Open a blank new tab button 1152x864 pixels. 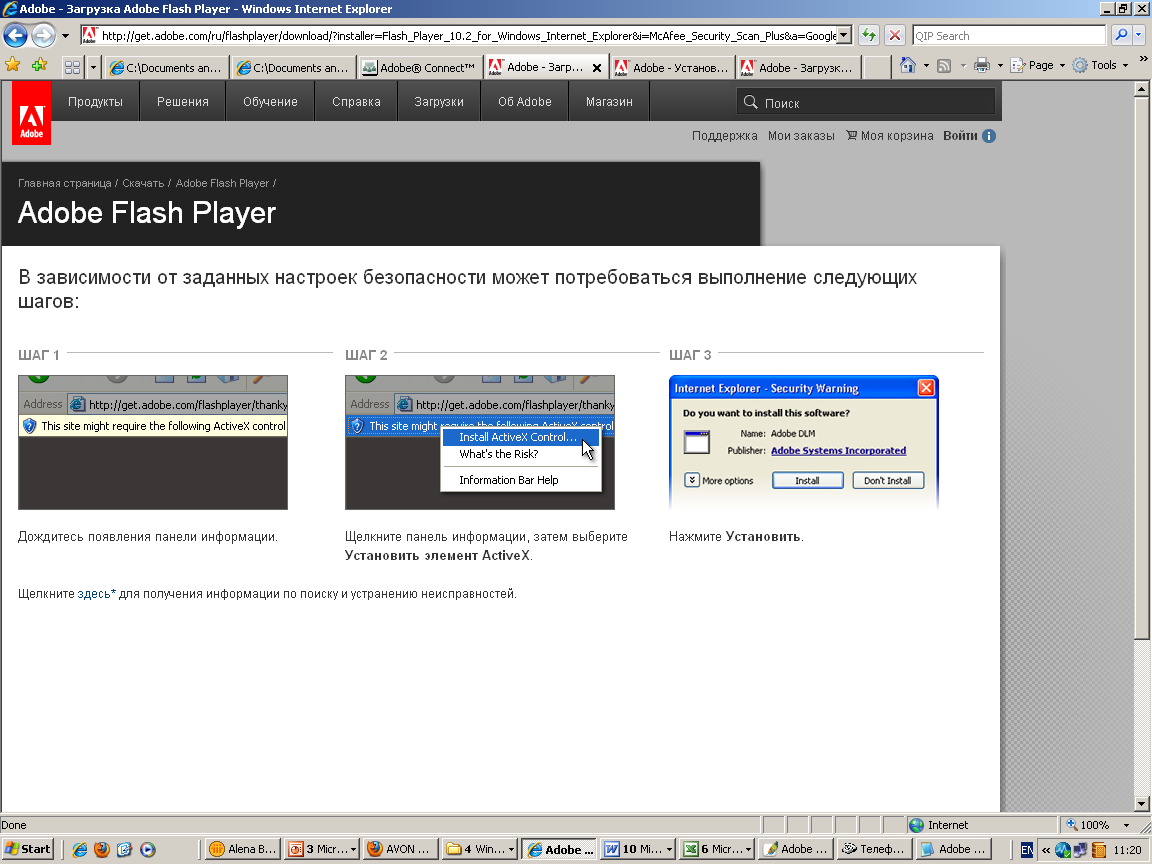[x=876, y=67]
